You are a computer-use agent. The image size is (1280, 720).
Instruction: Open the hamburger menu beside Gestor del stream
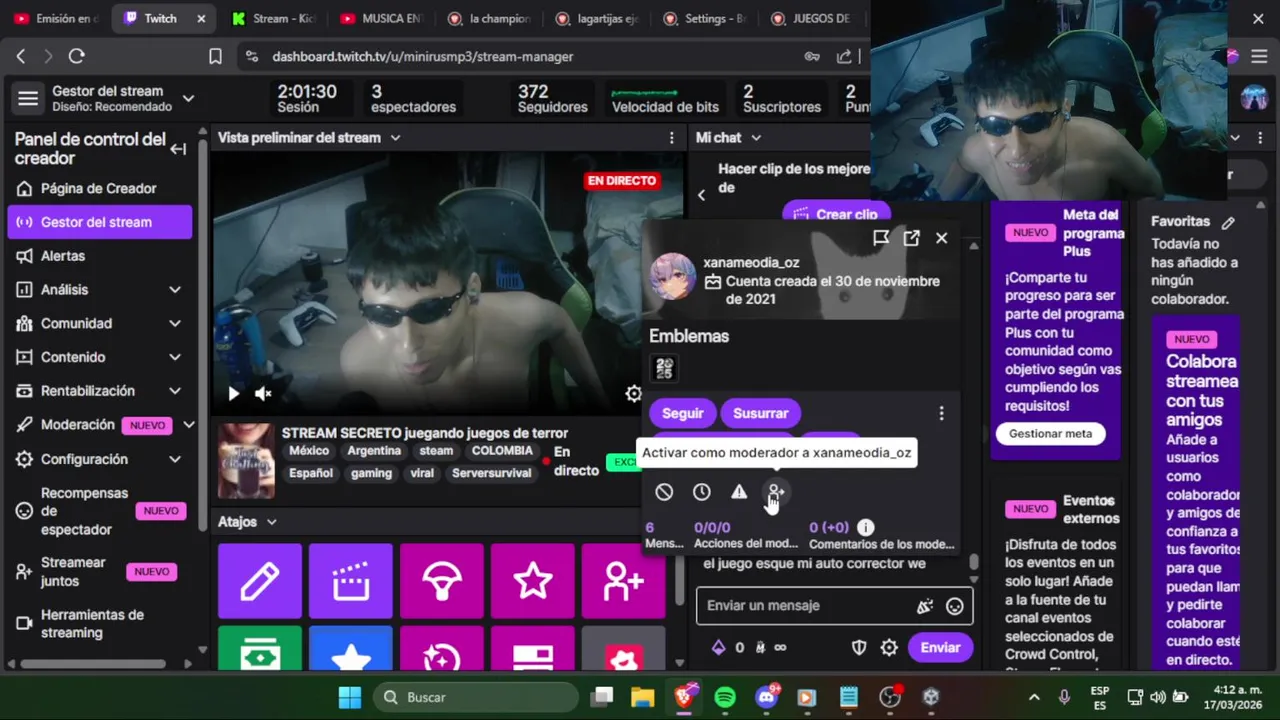[x=28, y=98]
